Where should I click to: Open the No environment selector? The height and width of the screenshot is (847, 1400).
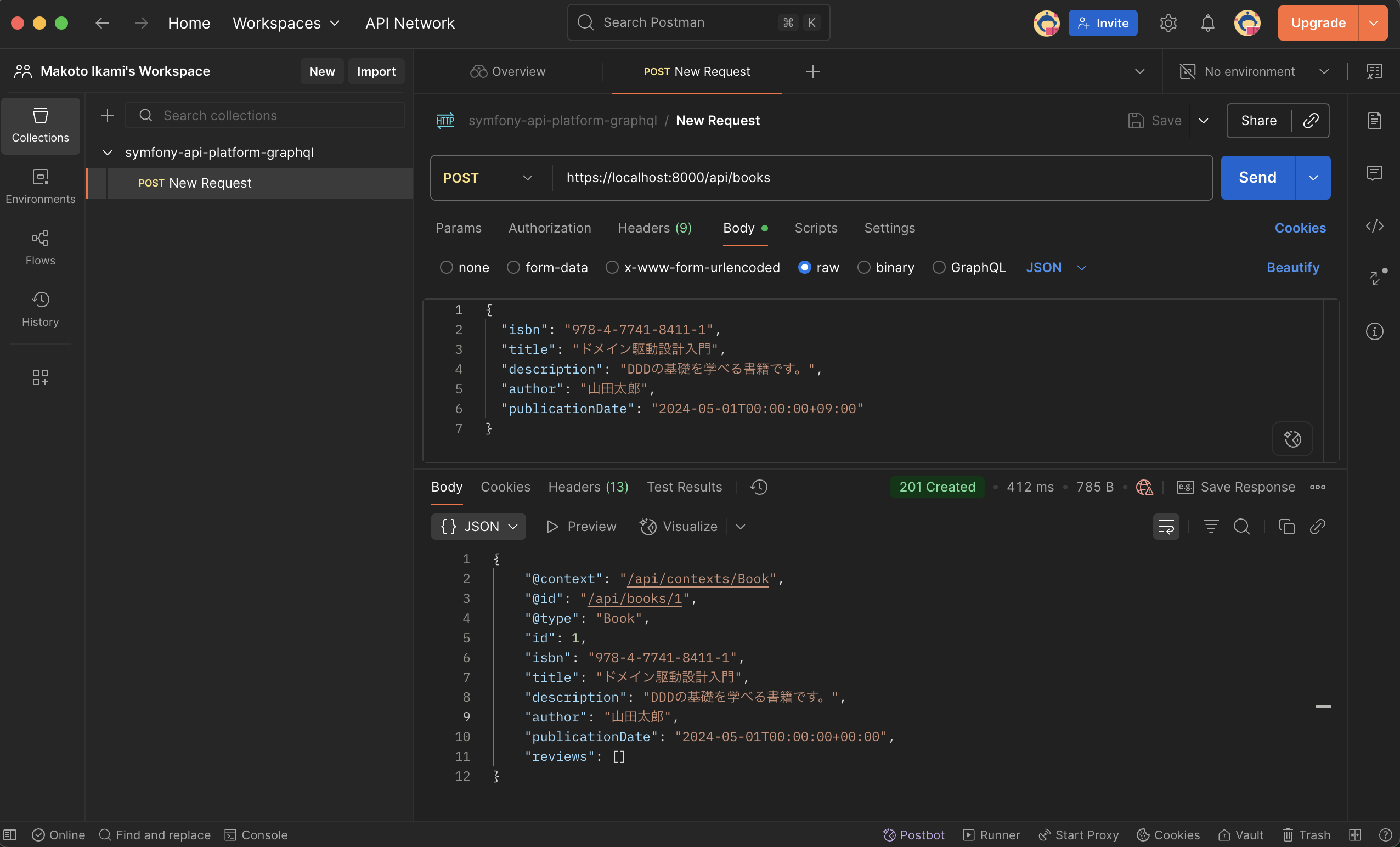pos(1255,71)
